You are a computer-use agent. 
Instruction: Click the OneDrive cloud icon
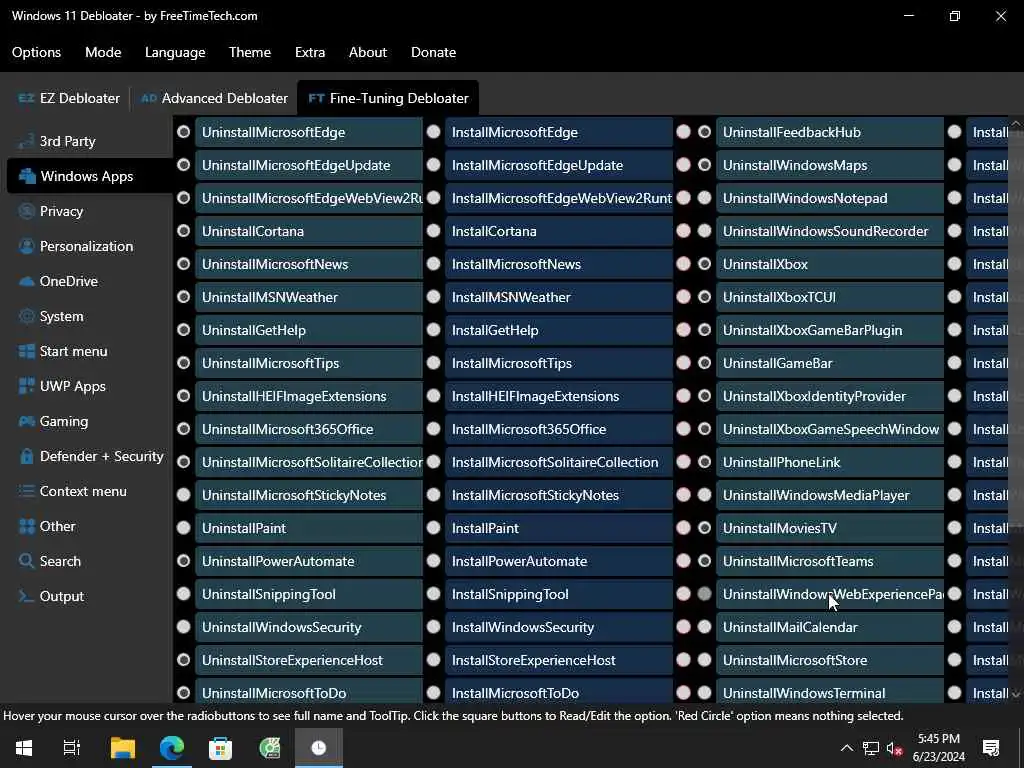click(26, 281)
